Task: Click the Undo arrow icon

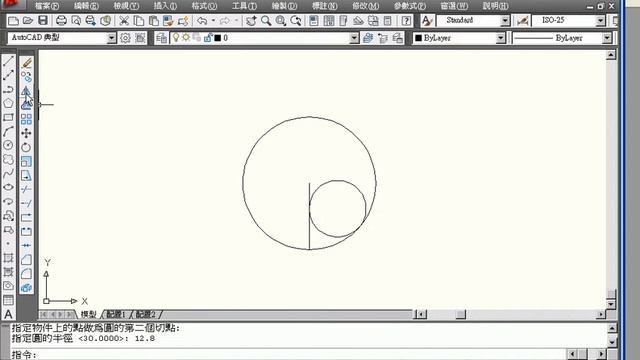Action: click(x=202, y=20)
